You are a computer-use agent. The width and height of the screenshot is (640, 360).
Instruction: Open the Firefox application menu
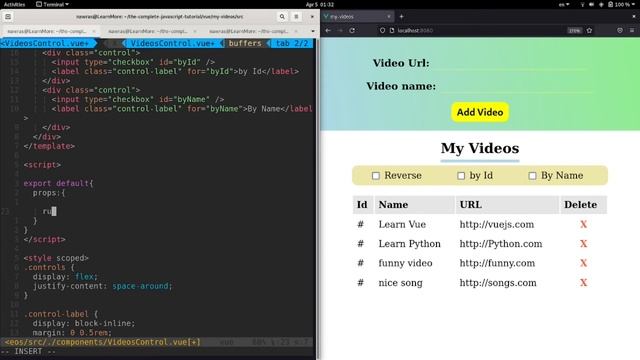(x=632, y=31)
